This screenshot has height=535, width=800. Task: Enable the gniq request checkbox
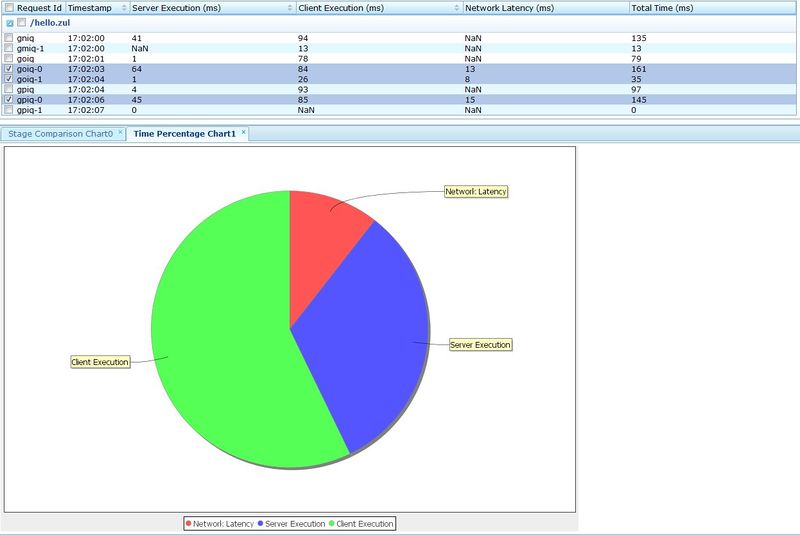click(9, 38)
